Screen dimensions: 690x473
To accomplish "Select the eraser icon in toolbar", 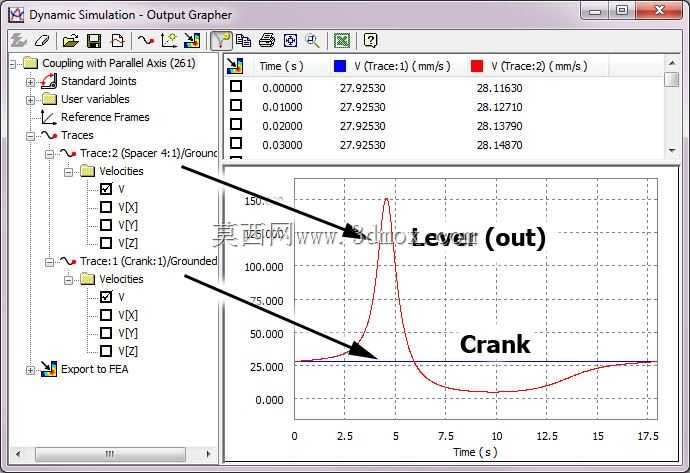I will coord(42,41).
